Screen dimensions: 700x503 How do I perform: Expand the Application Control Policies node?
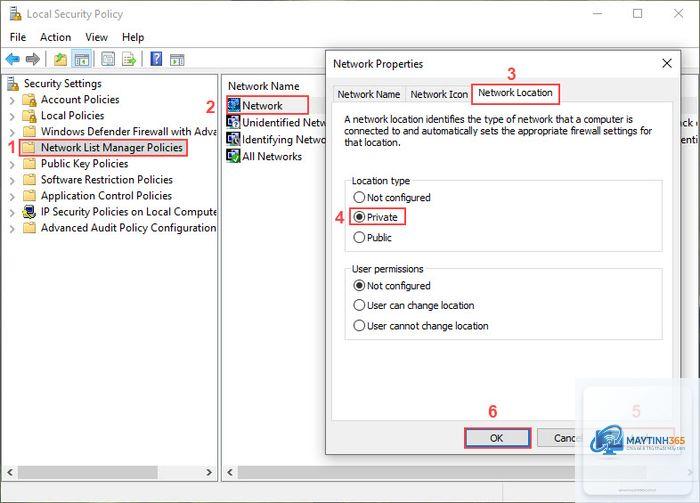tap(12, 196)
